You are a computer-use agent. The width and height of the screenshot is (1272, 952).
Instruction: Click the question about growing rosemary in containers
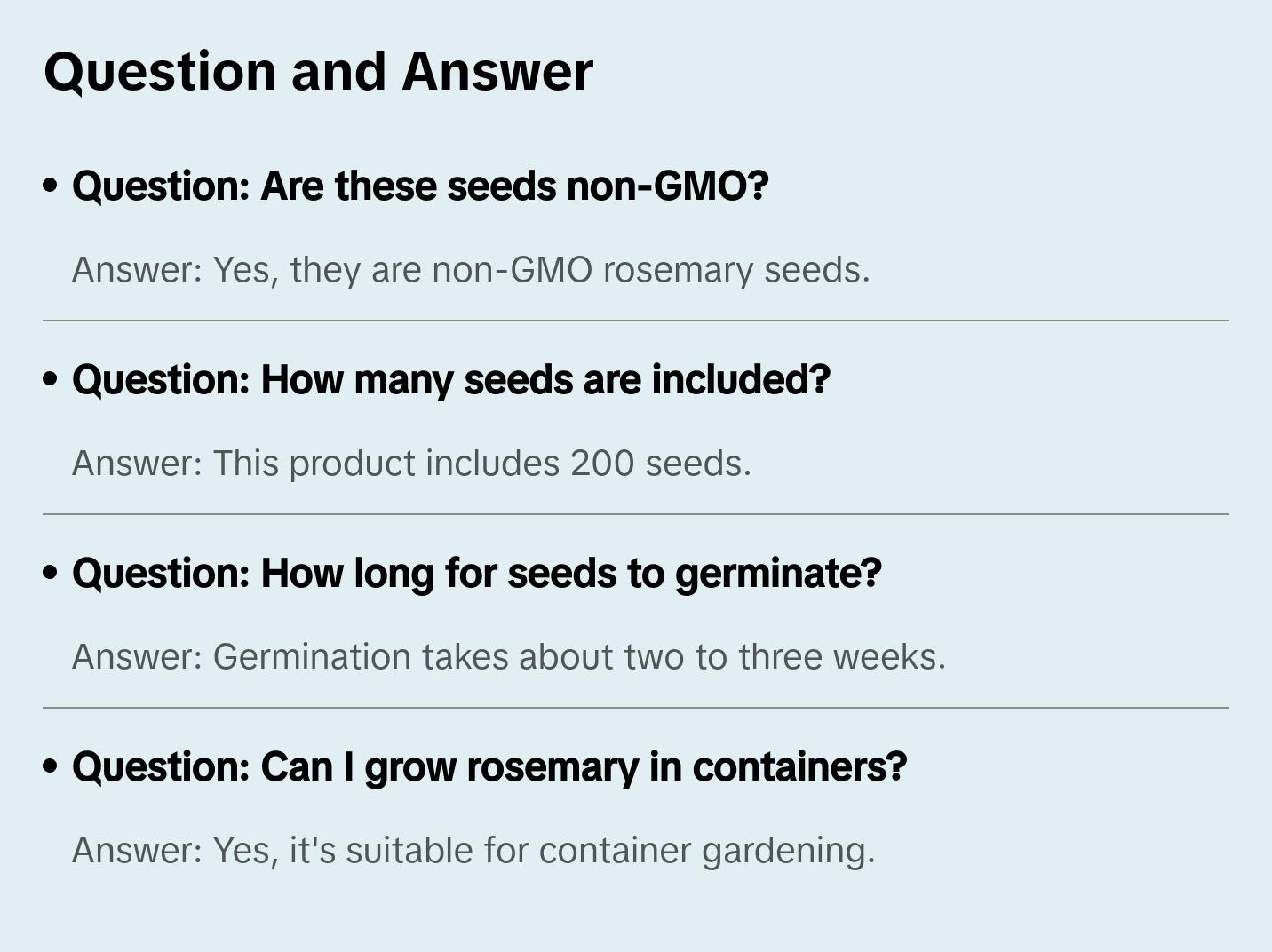pyautogui.click(x=489, y=767)
